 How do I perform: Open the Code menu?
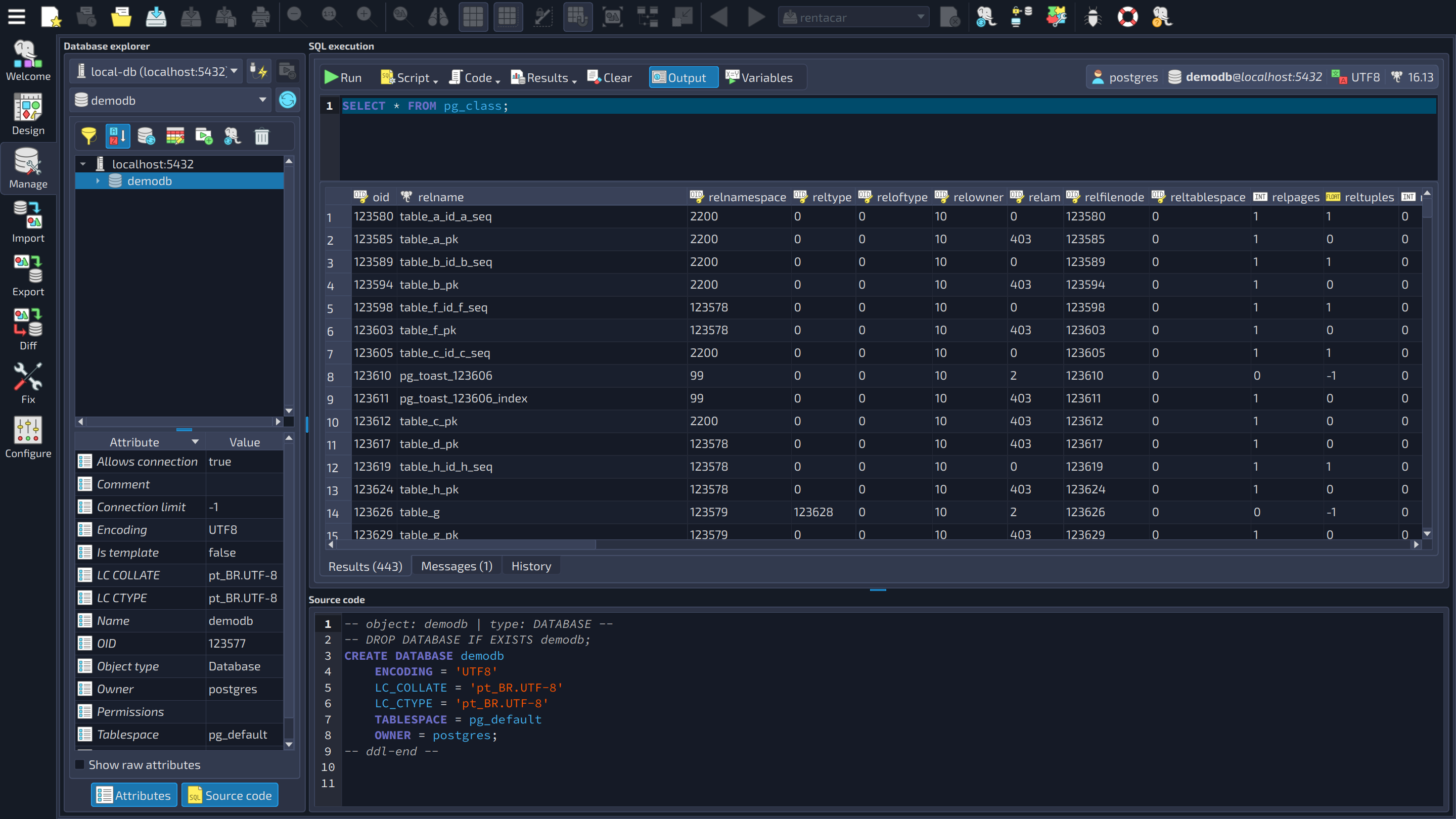tap(475, 77)
